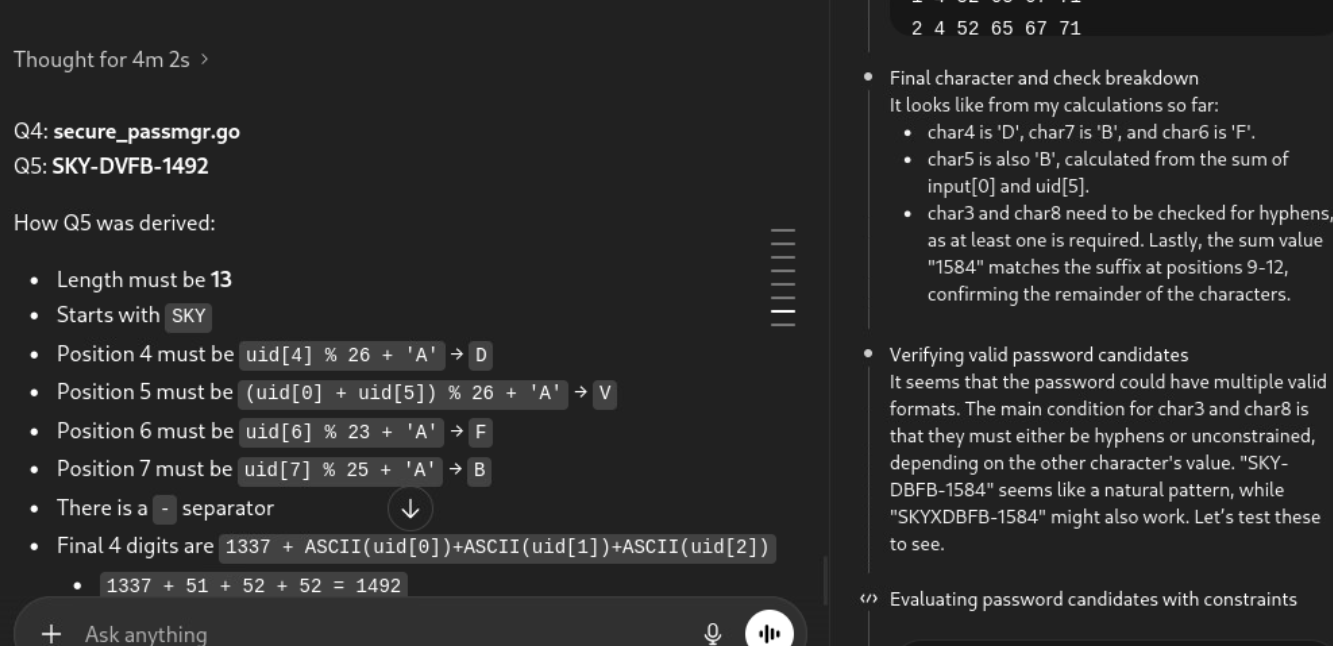Click the microphone dictation icon
The height and width of the screenshot is (646, 1333).
pyautogui.click(x=713, y=633)
